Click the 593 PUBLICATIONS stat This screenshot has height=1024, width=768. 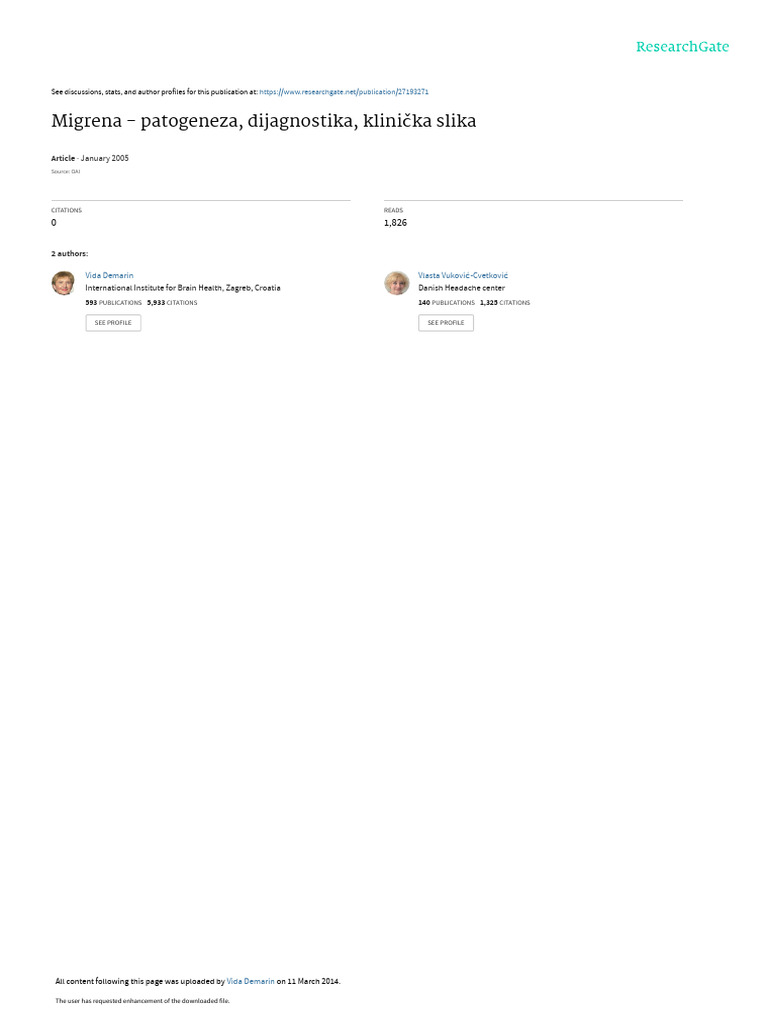(x=114, y=302)
